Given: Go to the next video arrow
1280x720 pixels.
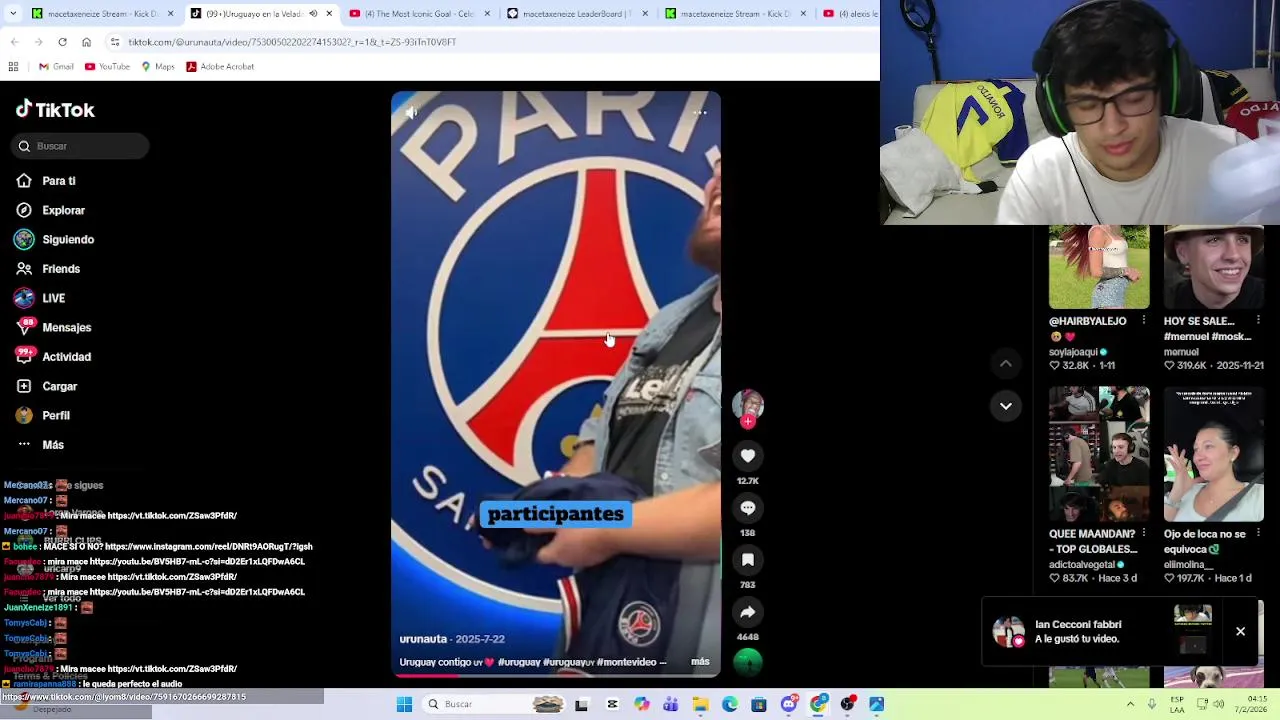Looking at the screenshot, I should (1006, 406).
